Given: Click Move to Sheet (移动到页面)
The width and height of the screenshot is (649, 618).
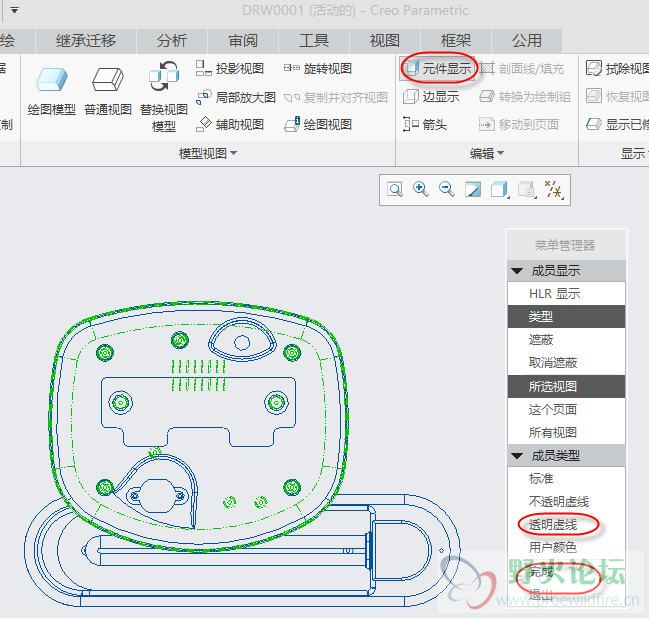Looking at the screenshot, I should tap(519, 124).
